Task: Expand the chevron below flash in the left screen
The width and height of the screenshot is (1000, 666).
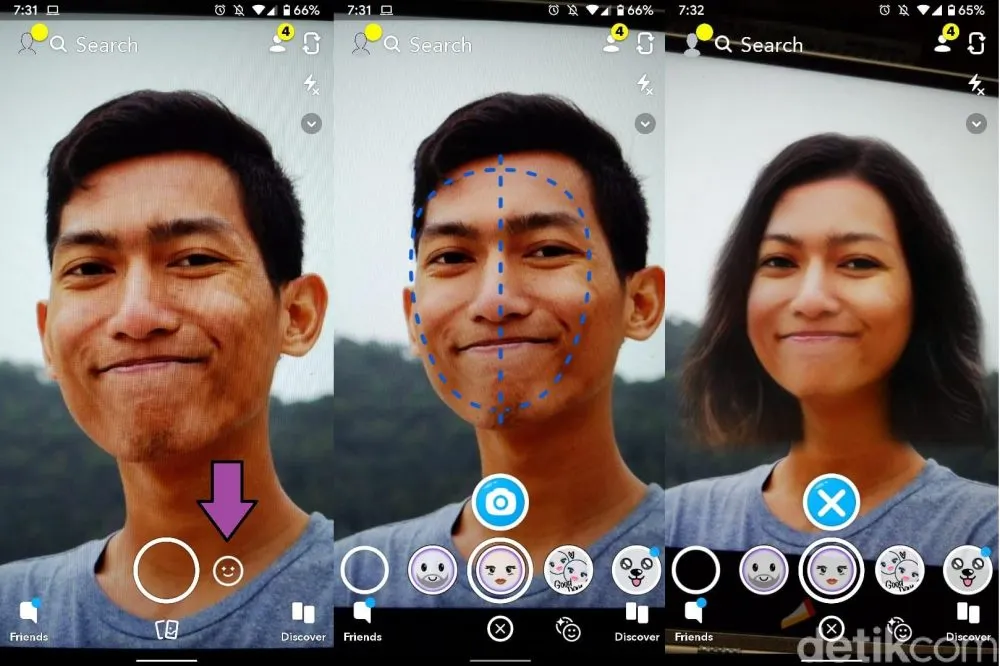Action: 312,123
